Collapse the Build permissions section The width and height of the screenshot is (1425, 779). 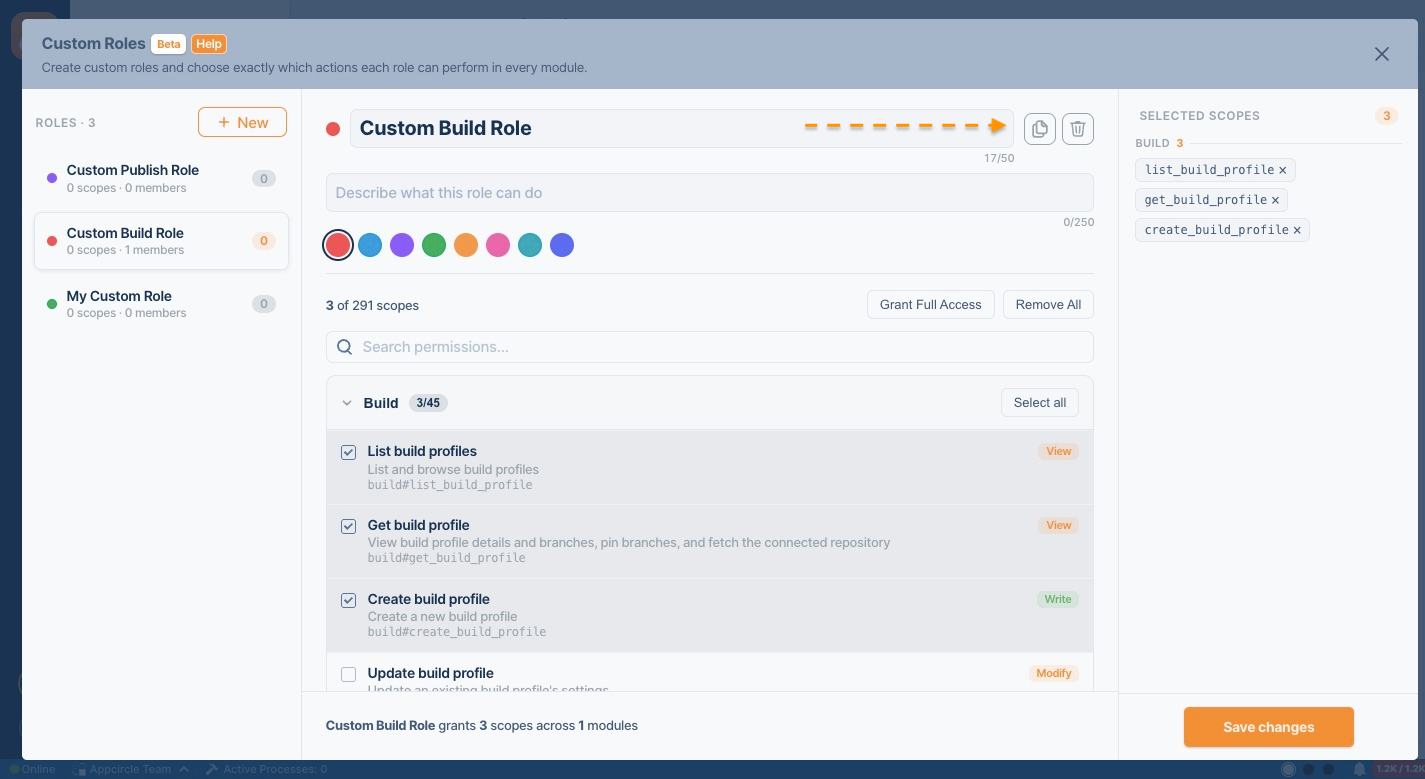(x=347, y=403)
